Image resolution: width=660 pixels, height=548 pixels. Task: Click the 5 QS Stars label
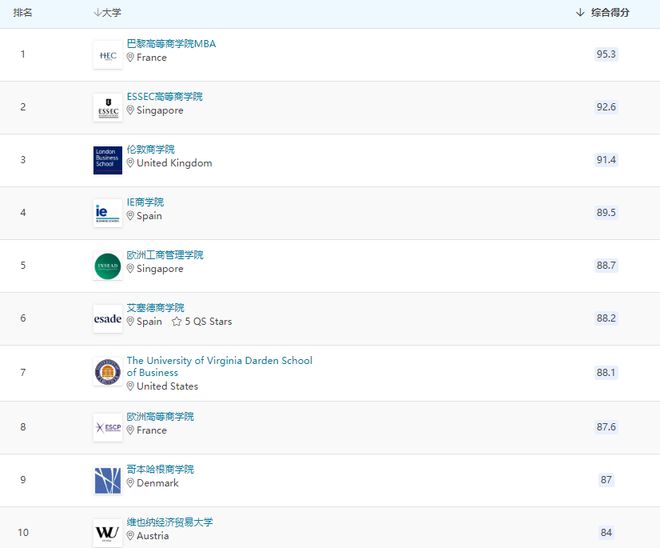click(x=208, y=322)
